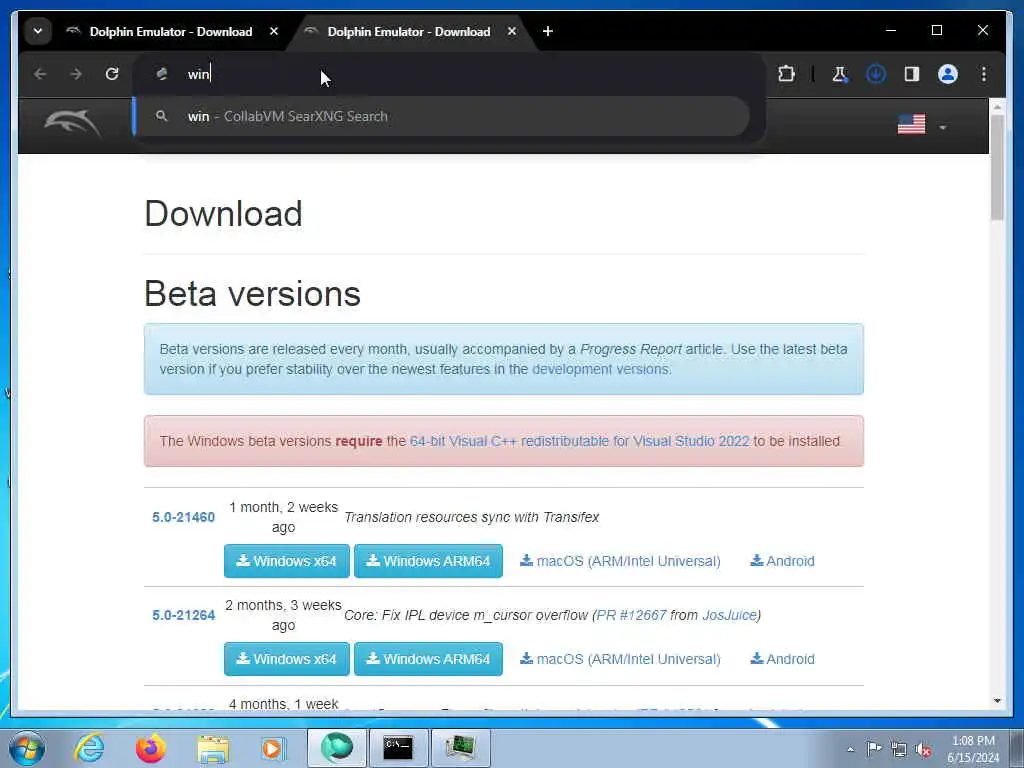1024x768 pixels.
Task: Expand the language dropdown arrow
Action: click(x=942, y=127)
